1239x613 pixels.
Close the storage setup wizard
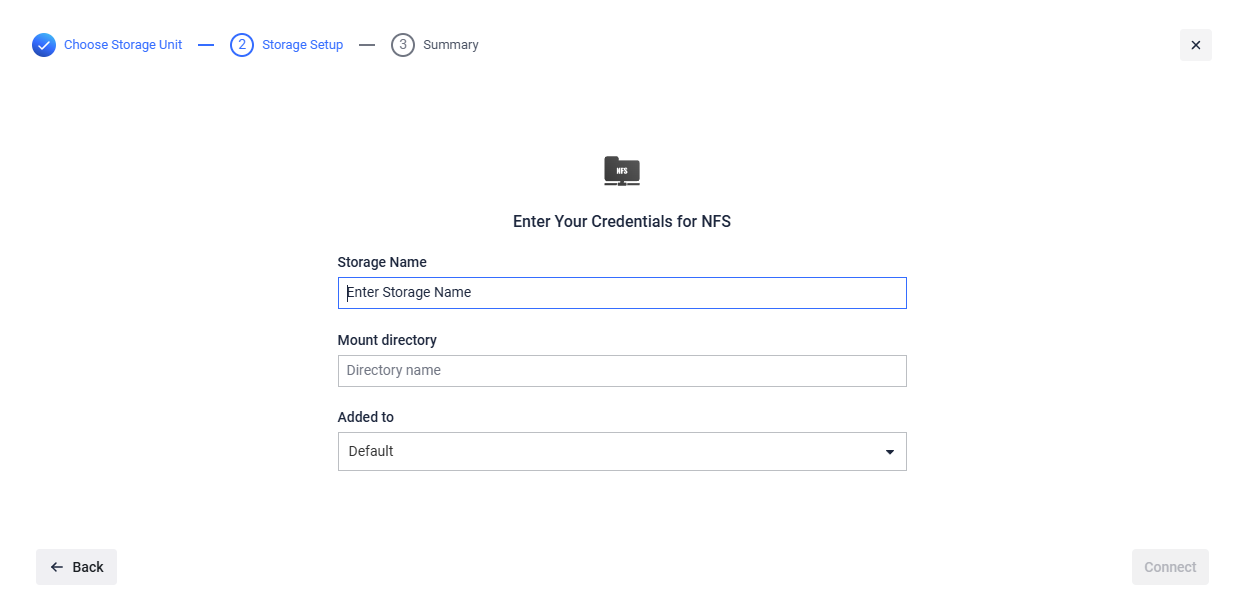coord(1195,45)
